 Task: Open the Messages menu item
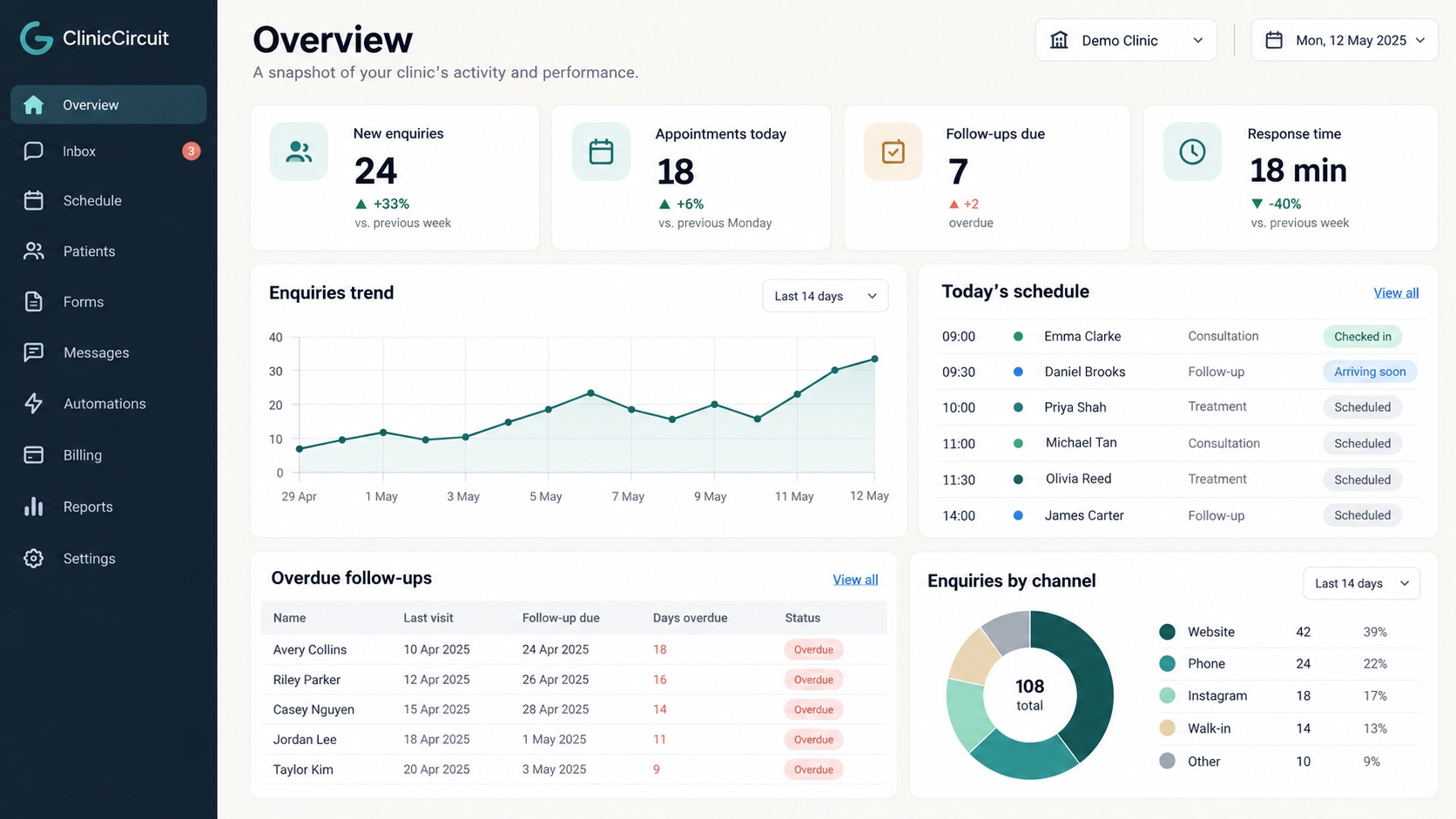(x=109, y=352)
